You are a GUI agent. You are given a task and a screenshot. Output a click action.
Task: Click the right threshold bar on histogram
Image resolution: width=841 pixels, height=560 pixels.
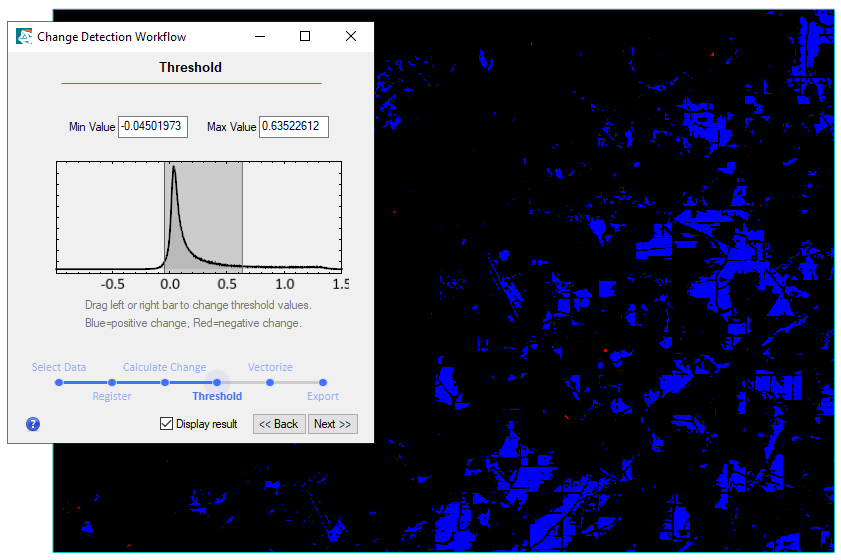(x=242, y=217)
